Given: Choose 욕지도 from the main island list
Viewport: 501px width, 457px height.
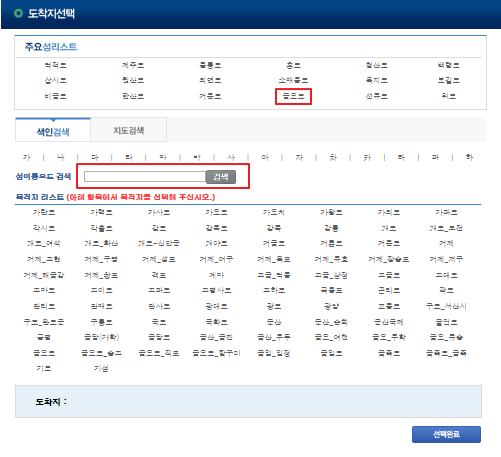Looking at the screenshot, I should (x=376, y=80).
